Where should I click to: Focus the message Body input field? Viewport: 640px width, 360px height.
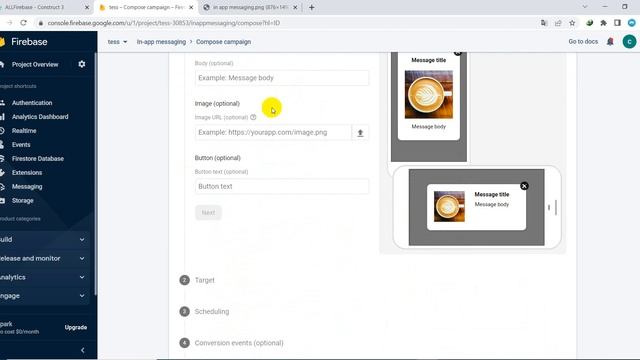click(282, 78)
